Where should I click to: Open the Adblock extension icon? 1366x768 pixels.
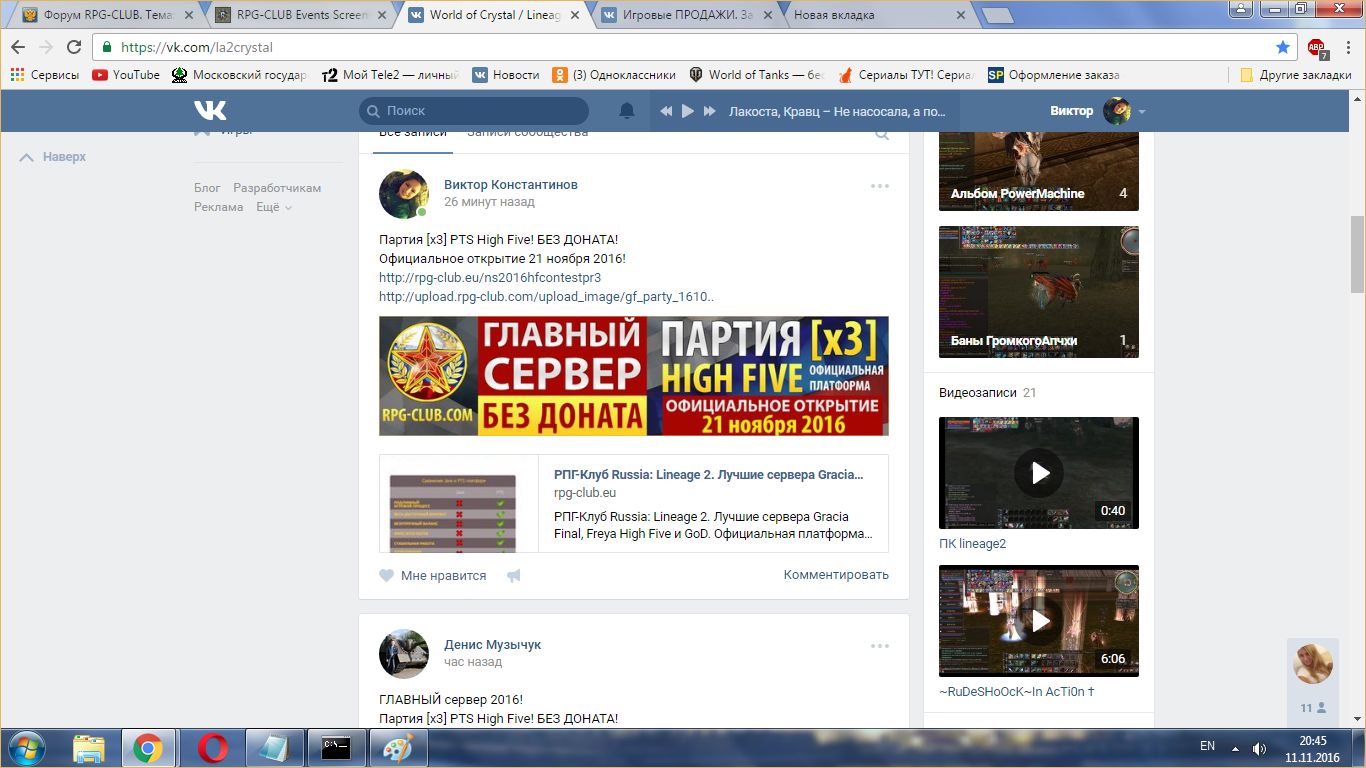point(1316,47)
